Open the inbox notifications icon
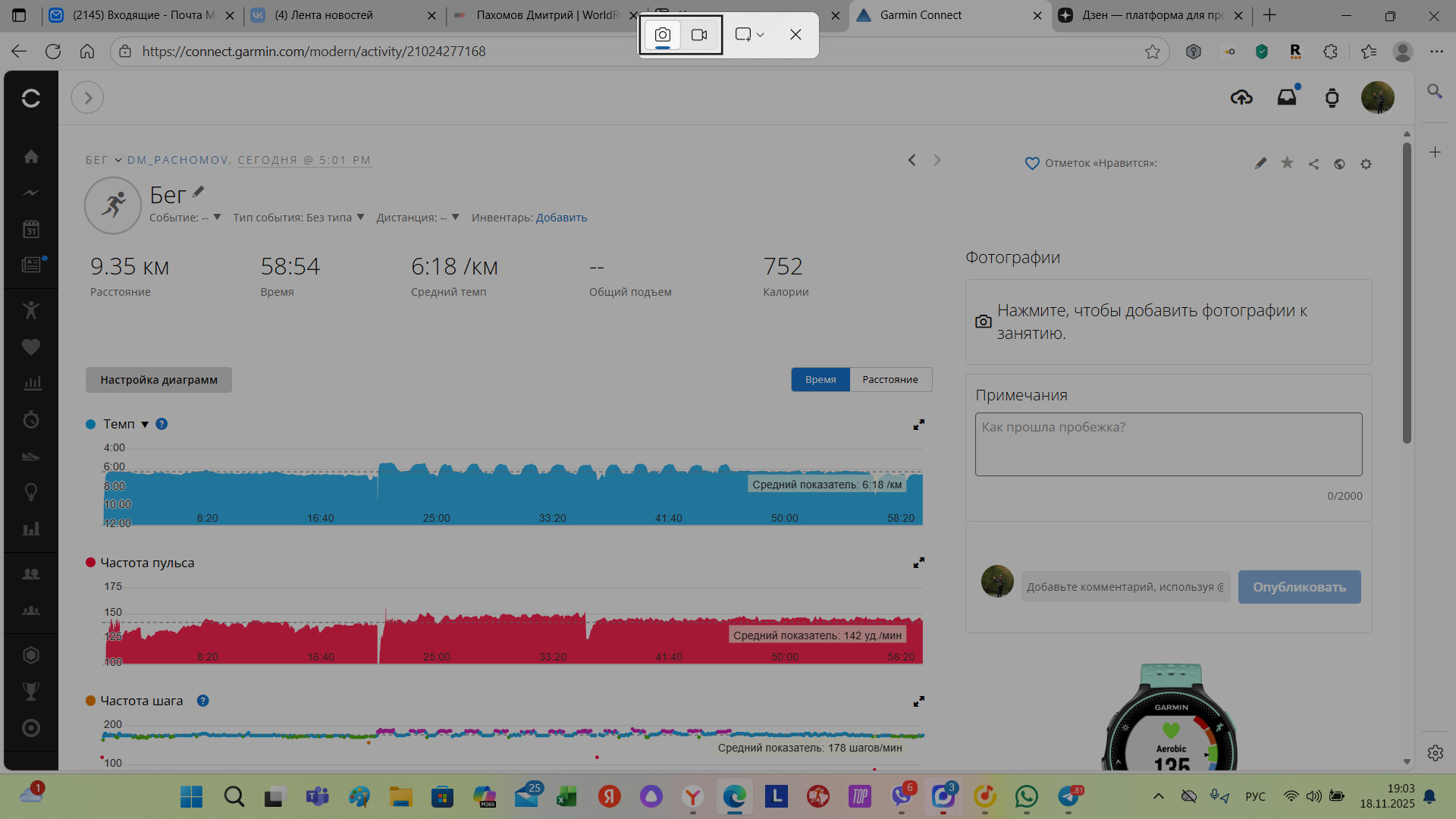 [x=1287, y=97]
